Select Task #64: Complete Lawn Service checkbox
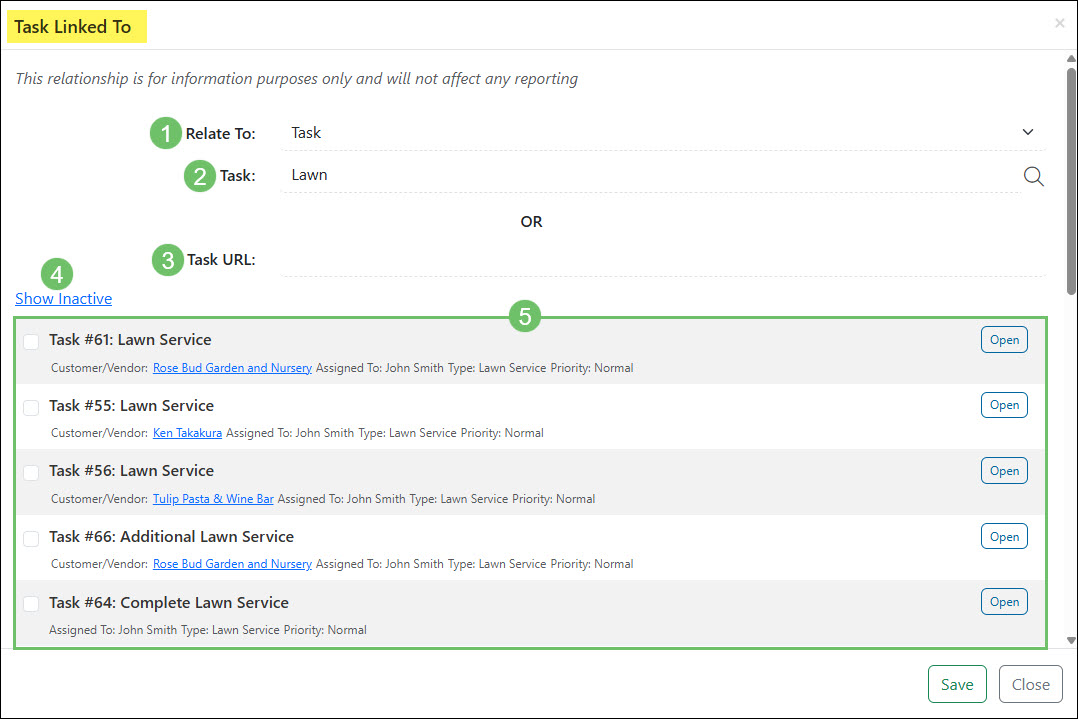Image resolution: width=1078 pixels, height=719 pixels. (x=30, y=603)
